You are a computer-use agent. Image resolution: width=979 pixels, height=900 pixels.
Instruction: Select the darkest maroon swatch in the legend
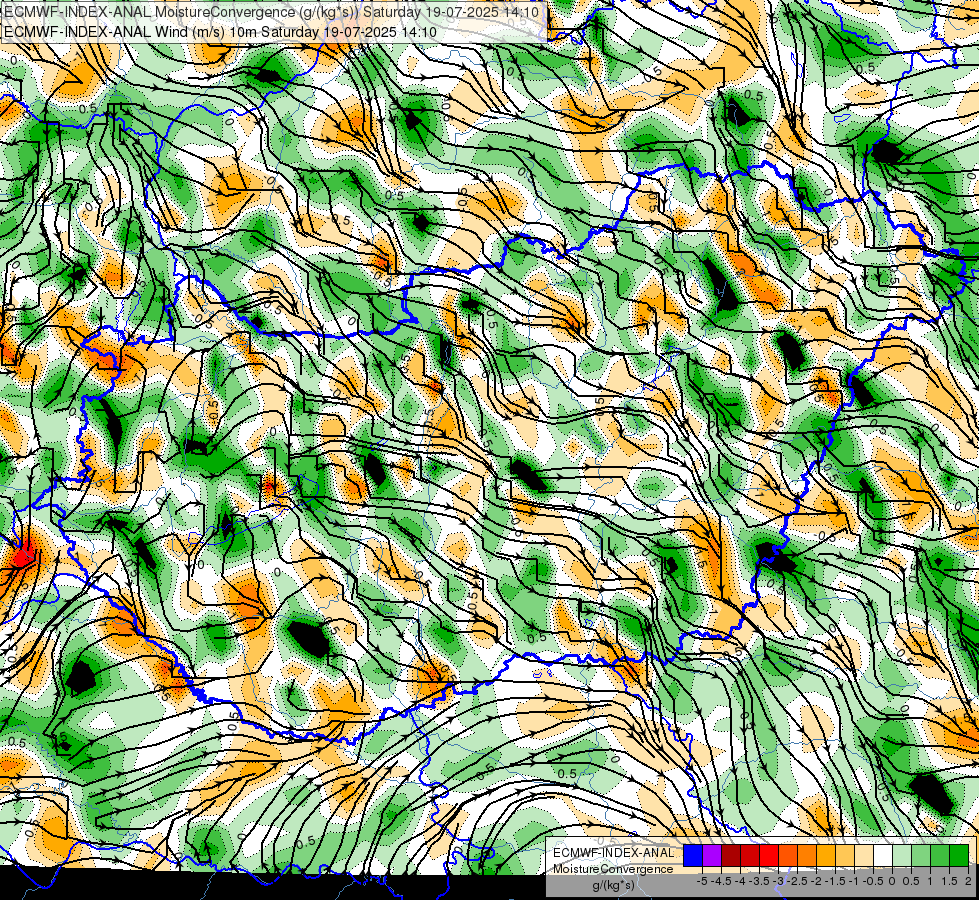[731, 855]
